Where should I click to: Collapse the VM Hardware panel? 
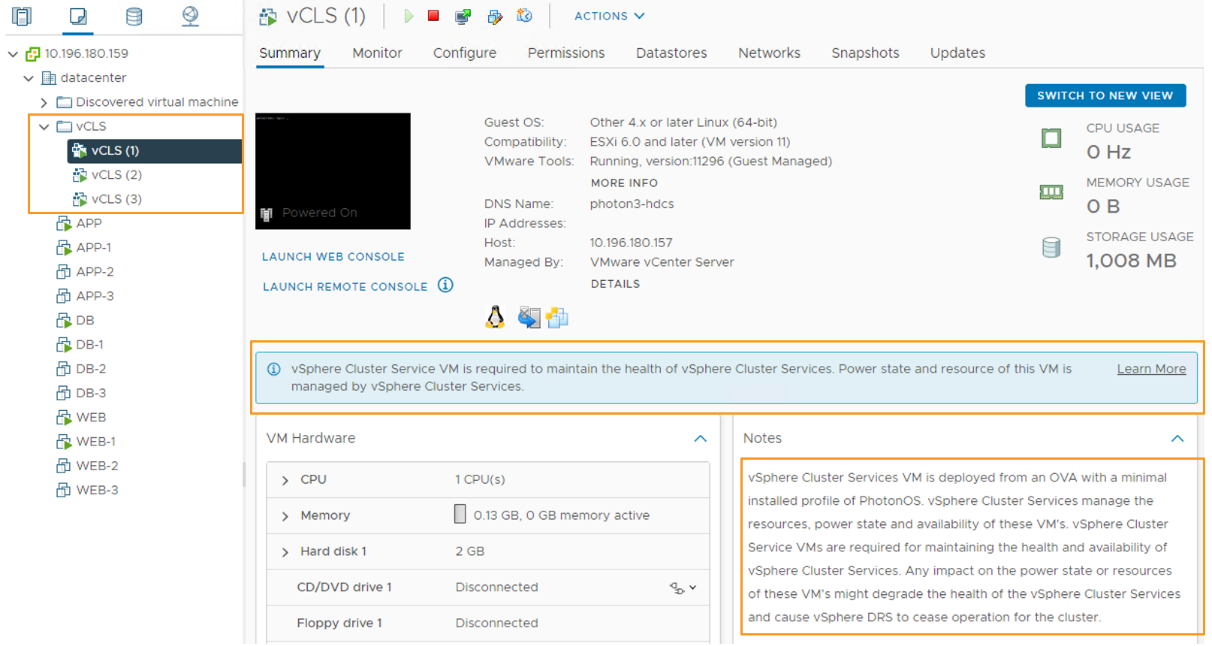pyautogui.click(x=700, y=438)
